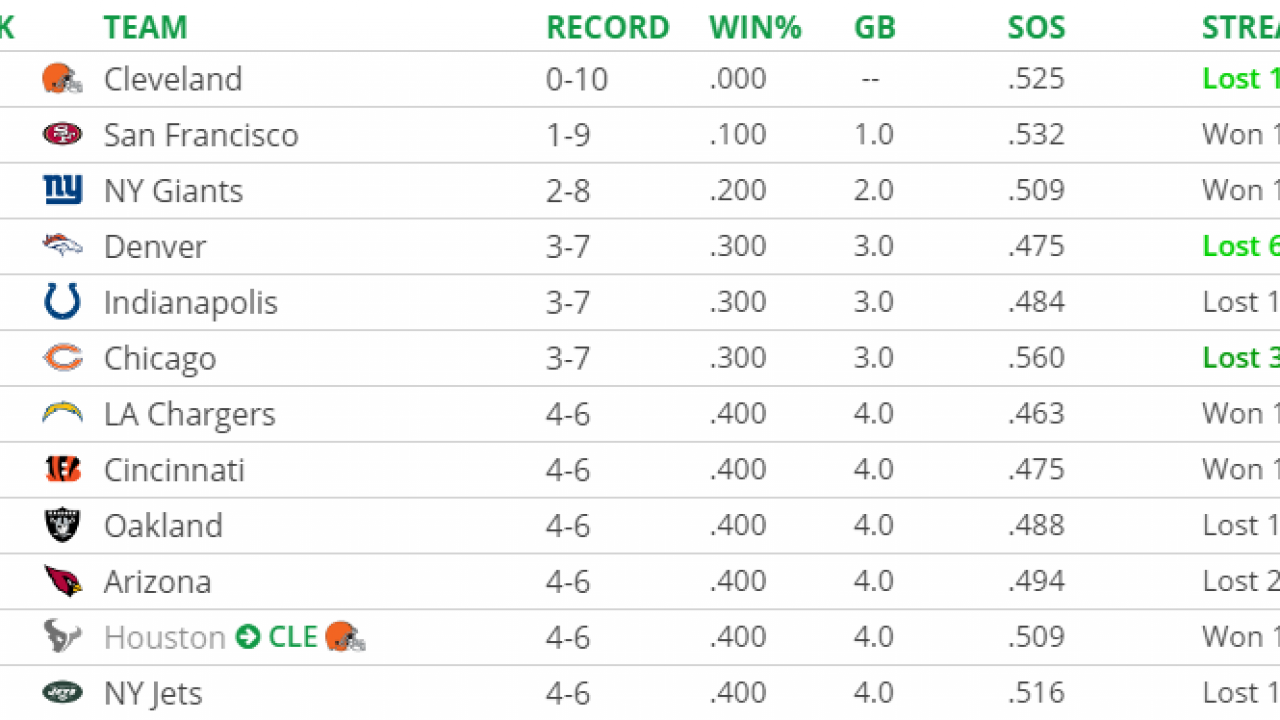Click the LA Chargers bolt logo

point(62,414)
